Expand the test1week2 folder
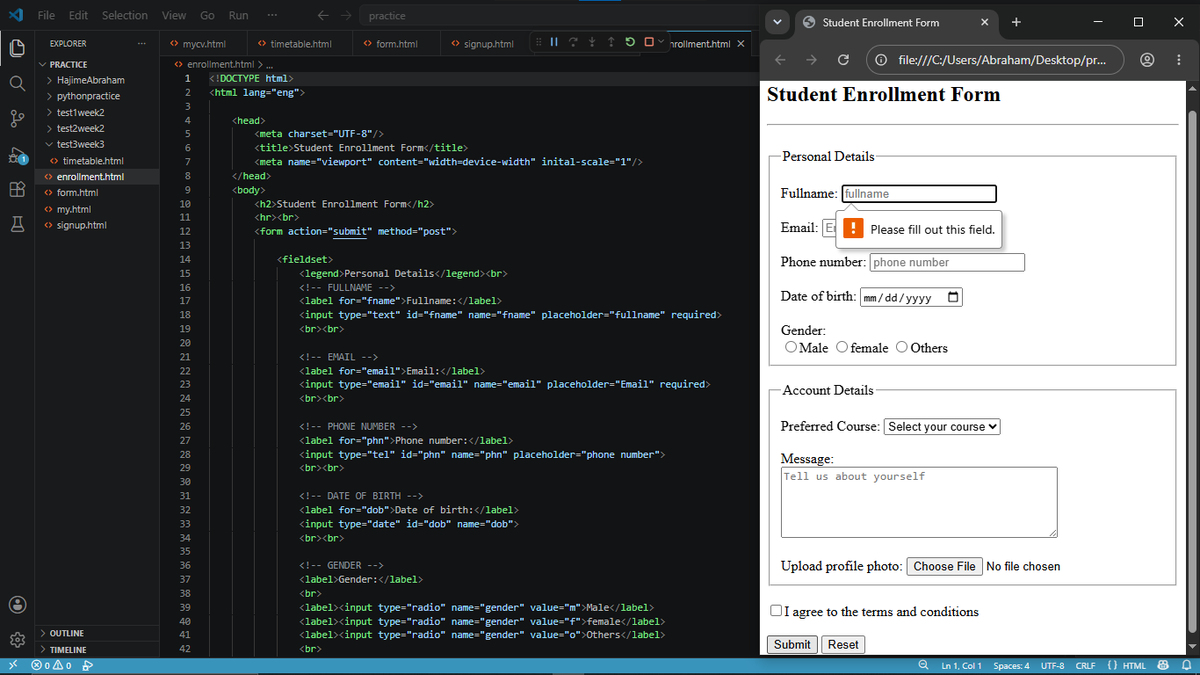 tap(80, 112)
